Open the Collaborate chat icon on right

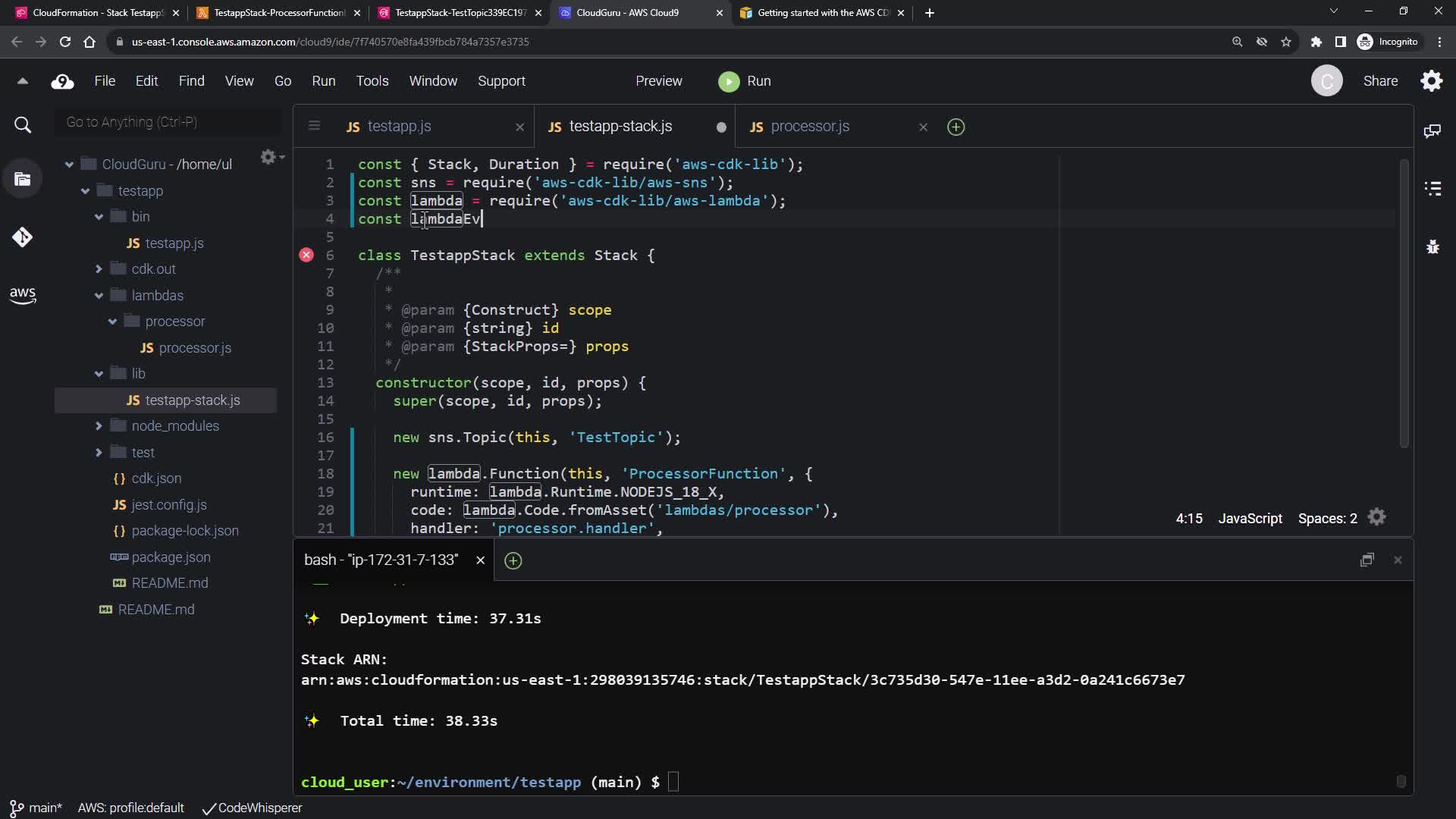click(1432, 131)
